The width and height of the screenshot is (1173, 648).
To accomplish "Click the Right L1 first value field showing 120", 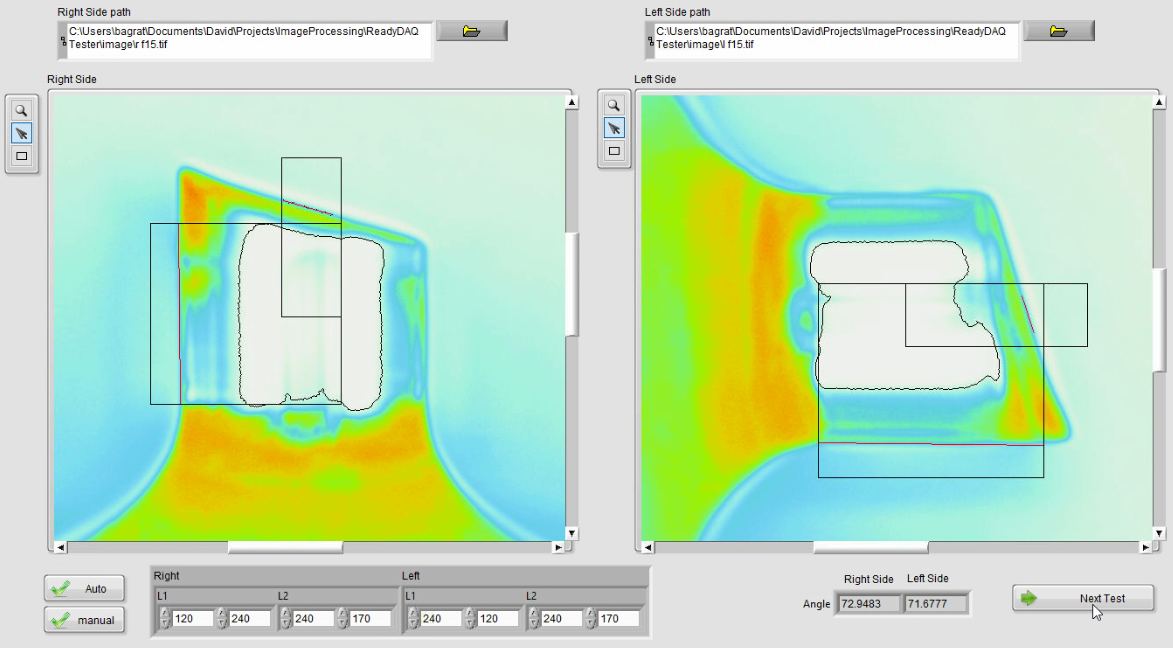I will click(x=192, y=619).
